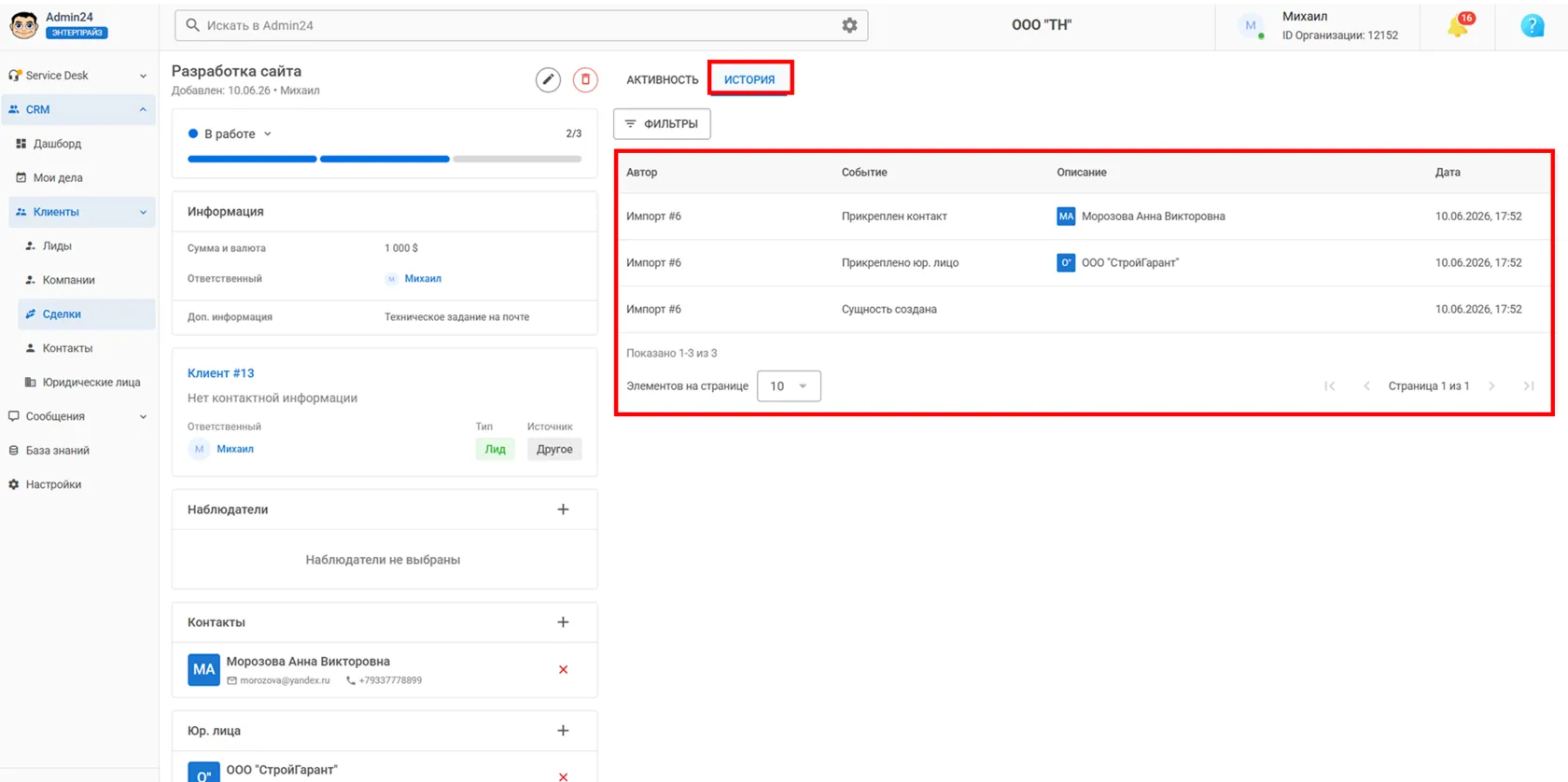Viewport: 1568px width, 782px height.
Task: Open the help question mark icon
Action: [1533, 26]
